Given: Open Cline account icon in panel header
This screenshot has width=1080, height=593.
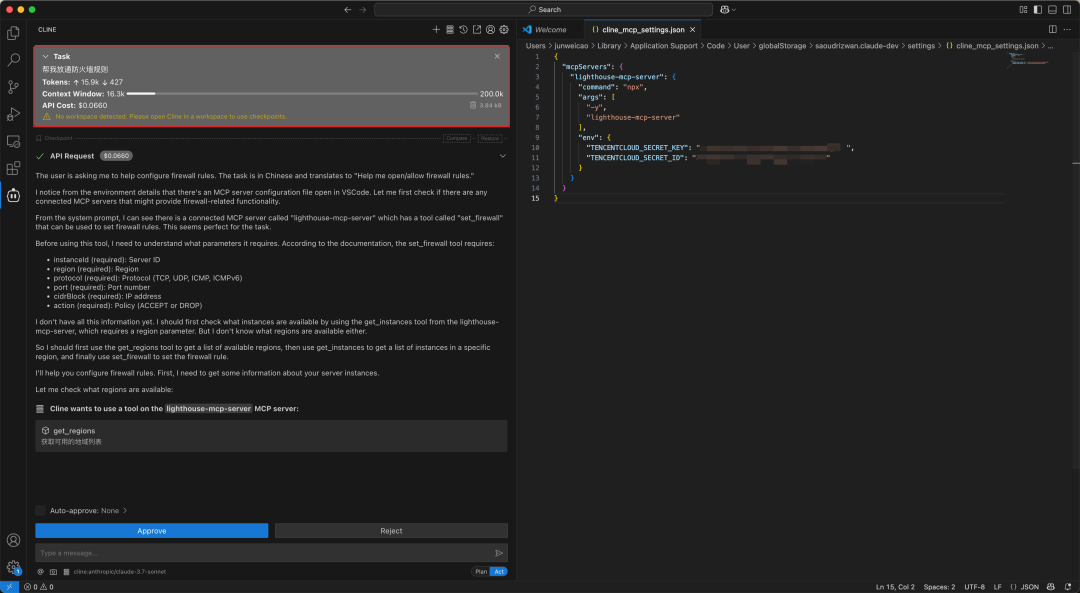Looking at the screenshot, I should tap(490, 30).
